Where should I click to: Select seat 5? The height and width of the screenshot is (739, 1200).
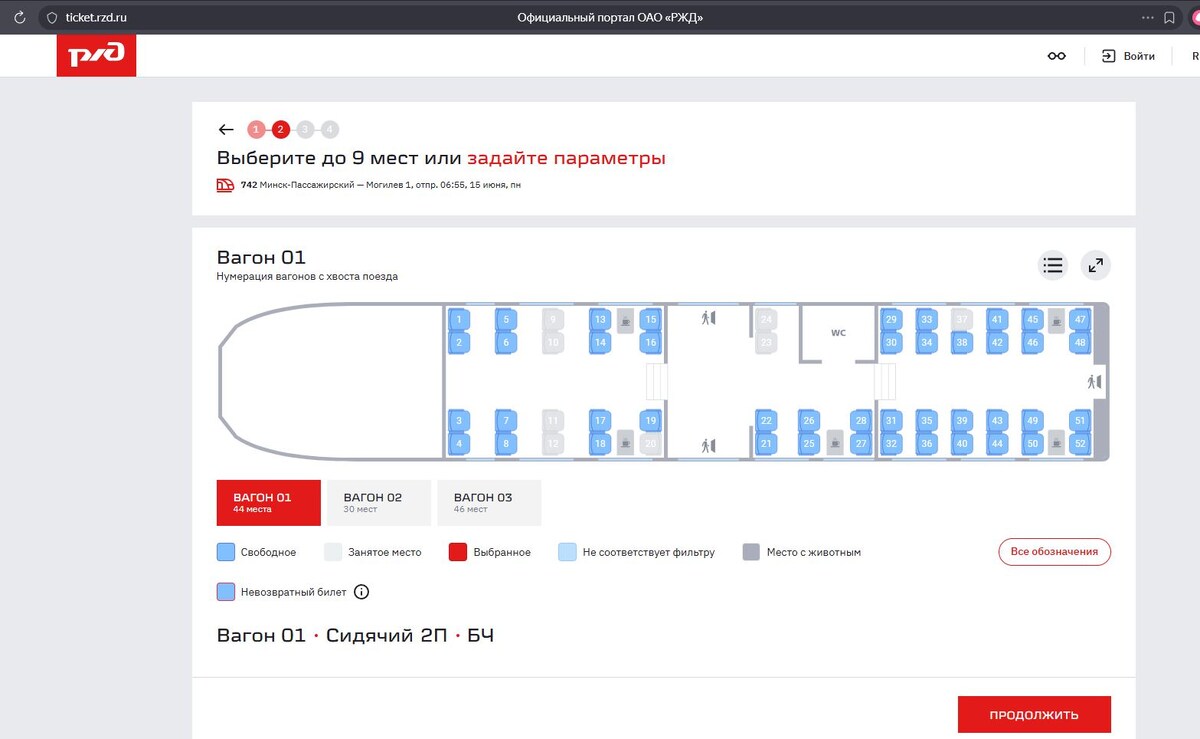[506, 320]
